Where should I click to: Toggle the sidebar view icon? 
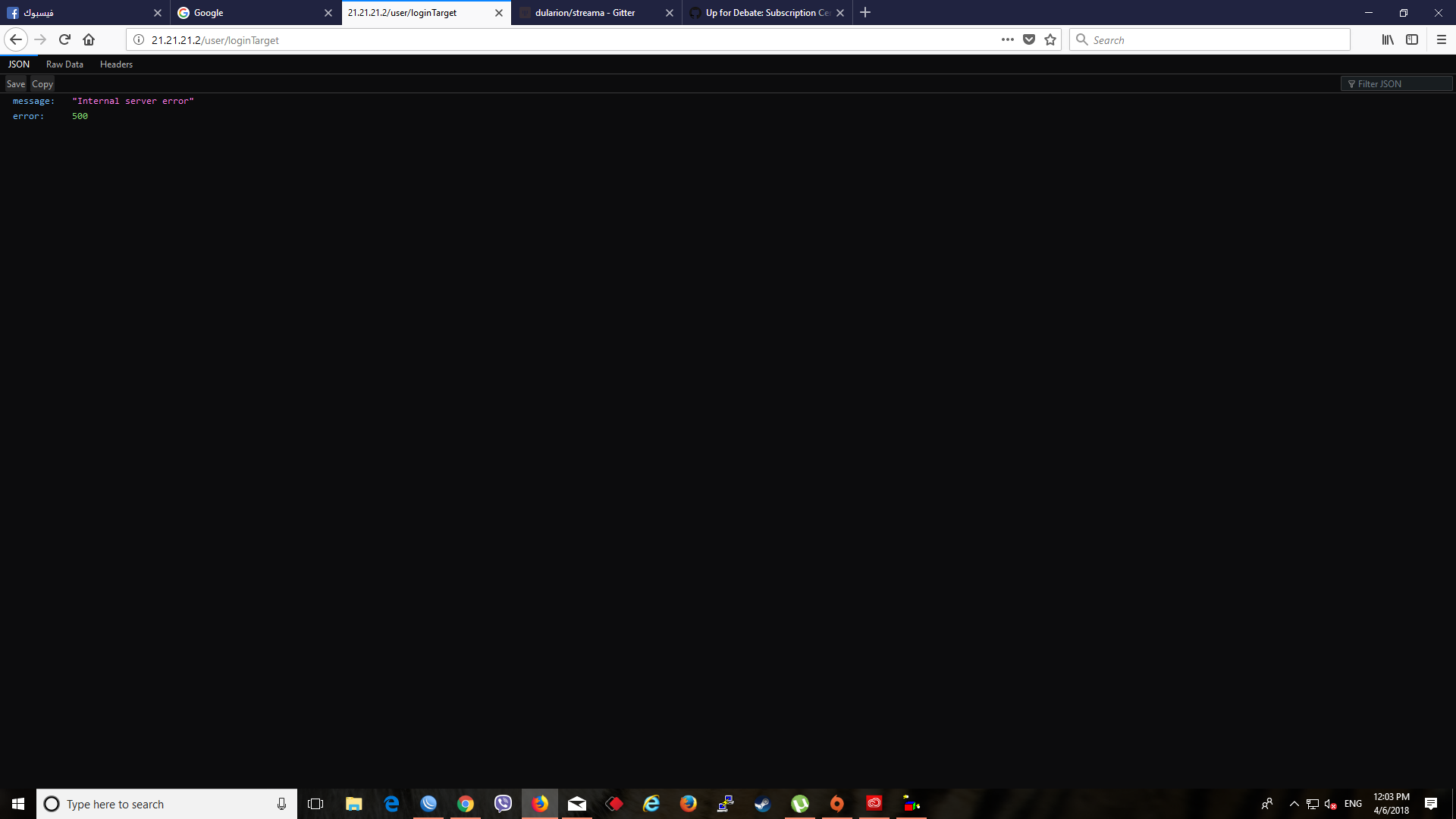pyautogui.click(x=1412, y=39)
